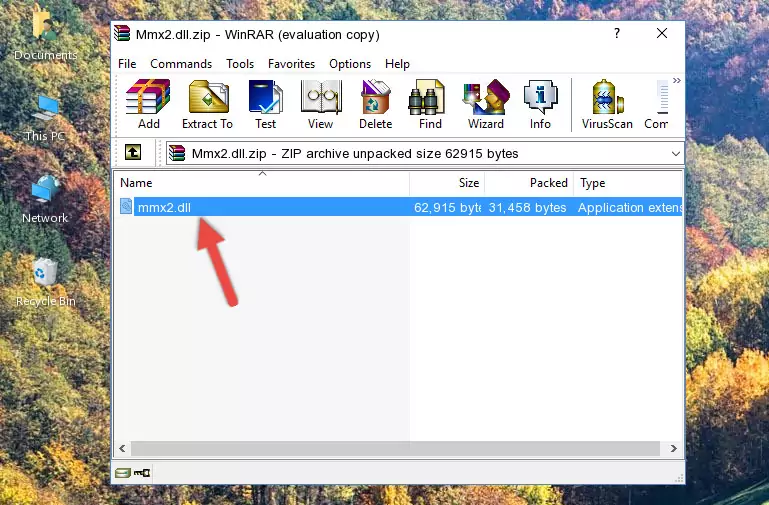This screenshot has height=505, width=769.
Task: Click the question mark help button
Action: pyautogui.click(x=617, y=33)
